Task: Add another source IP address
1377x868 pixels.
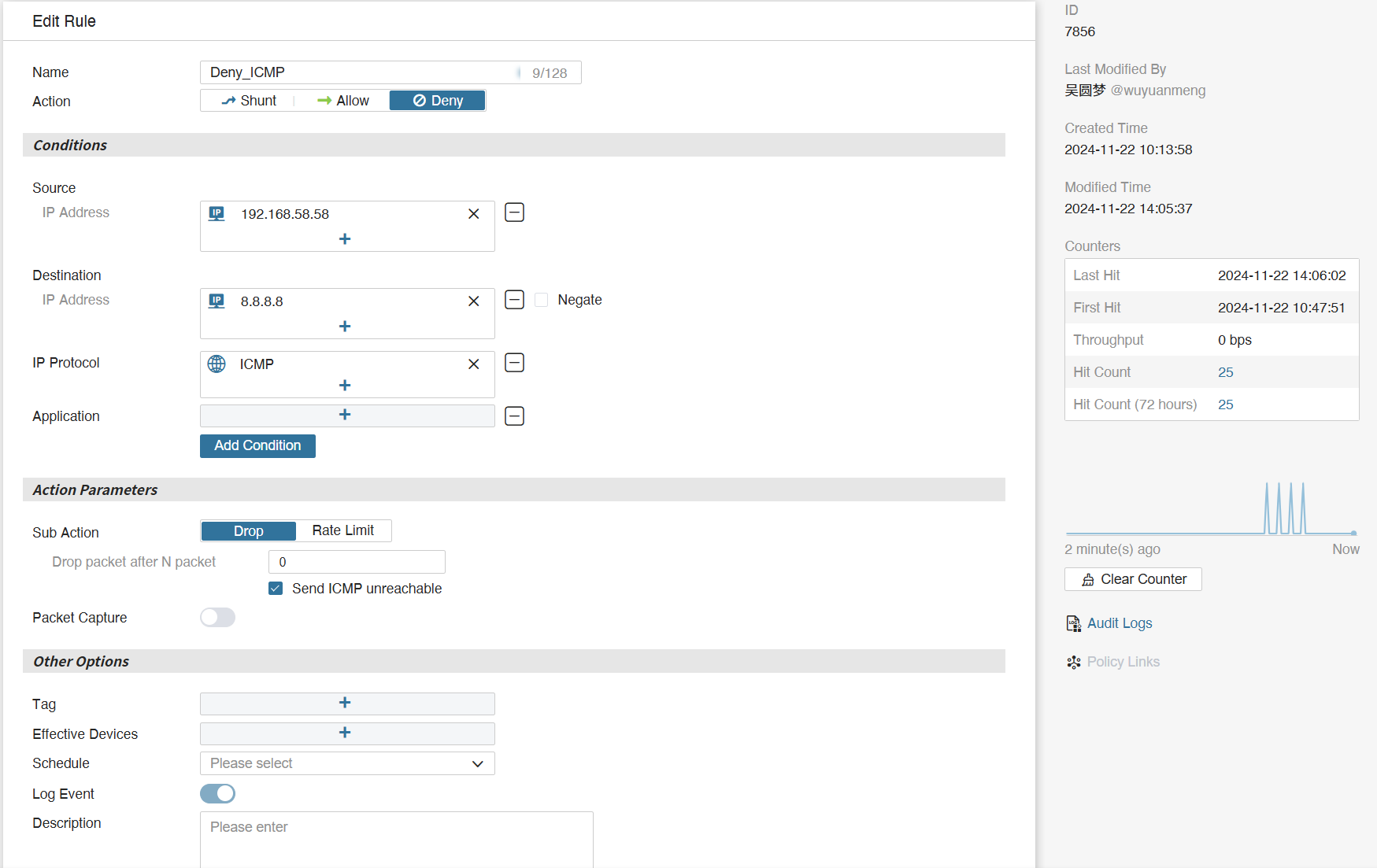Action: 345,239
